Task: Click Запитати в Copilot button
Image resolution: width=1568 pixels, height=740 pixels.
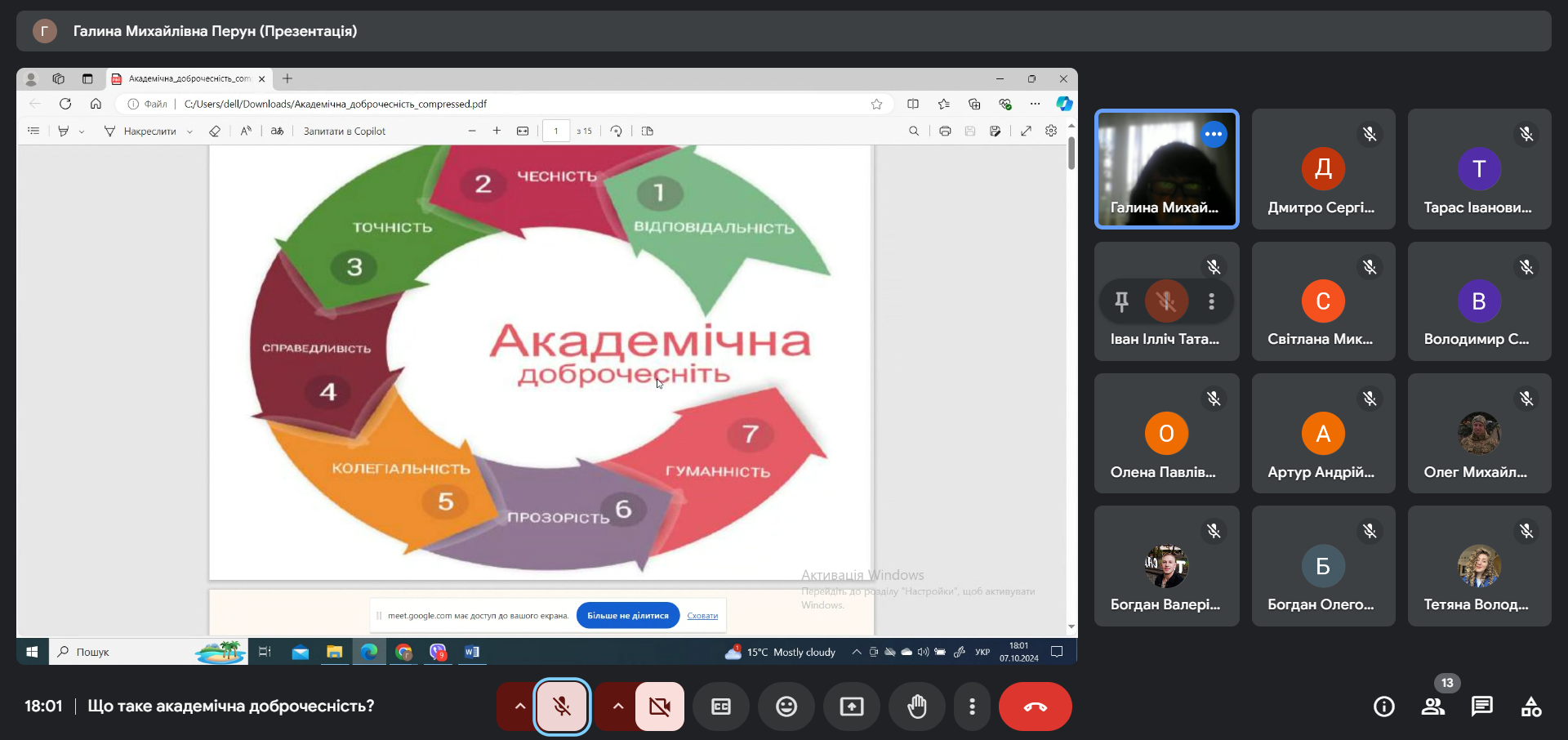Action: 344,131
